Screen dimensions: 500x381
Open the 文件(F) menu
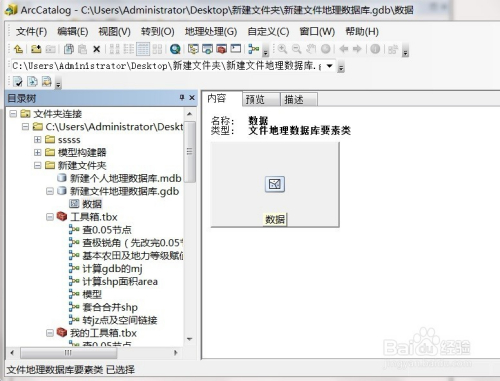[31, 32]
